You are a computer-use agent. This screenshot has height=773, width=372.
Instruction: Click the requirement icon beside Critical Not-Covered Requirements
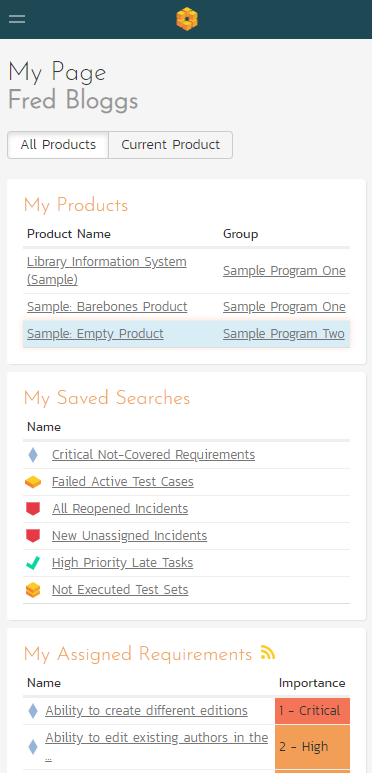(33, 455)
